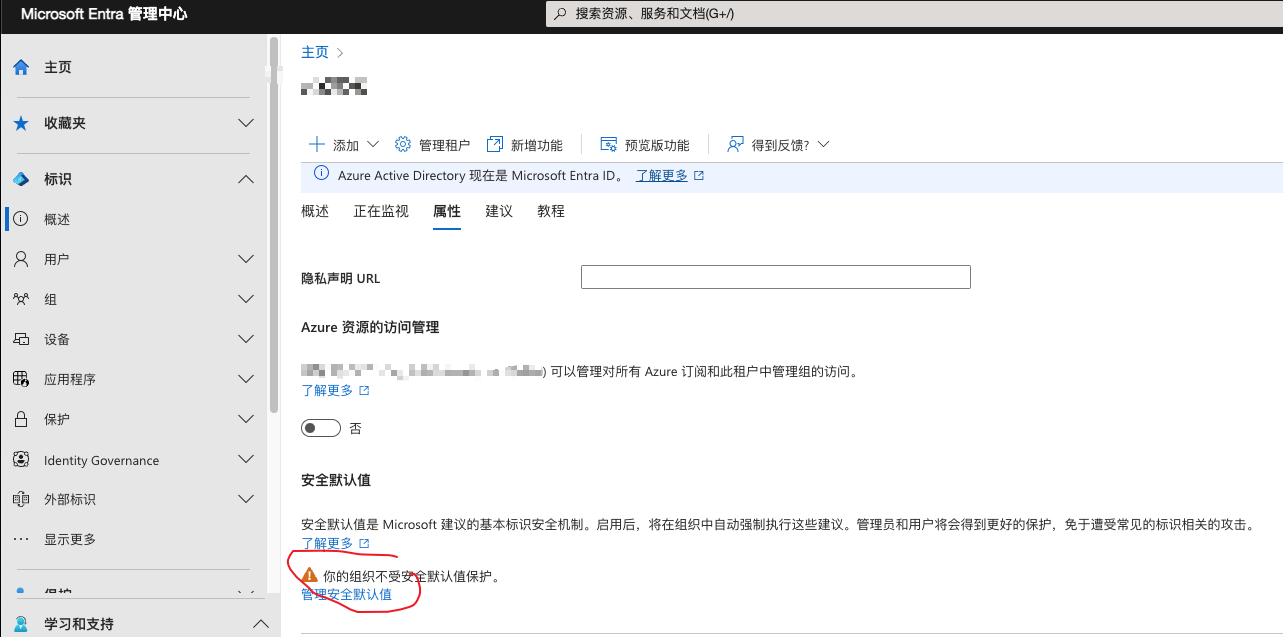The width and height of the screenshot is (1283, 637).
Task: Open the 添加 dropdown arrow
Action: click(x=373, y=144)
